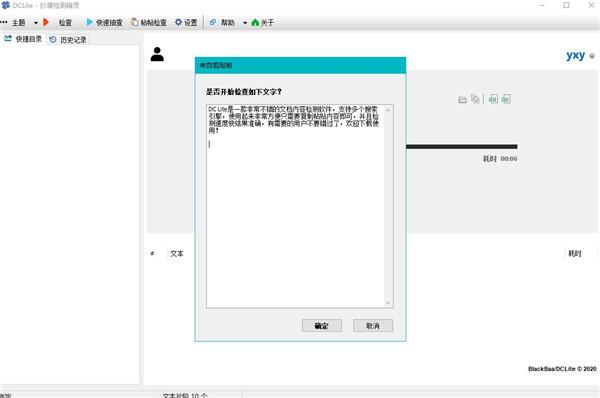Click inside the clipboard text area
Image resolution: width=600 pixels, height=398 pixels.
point(295,206)
